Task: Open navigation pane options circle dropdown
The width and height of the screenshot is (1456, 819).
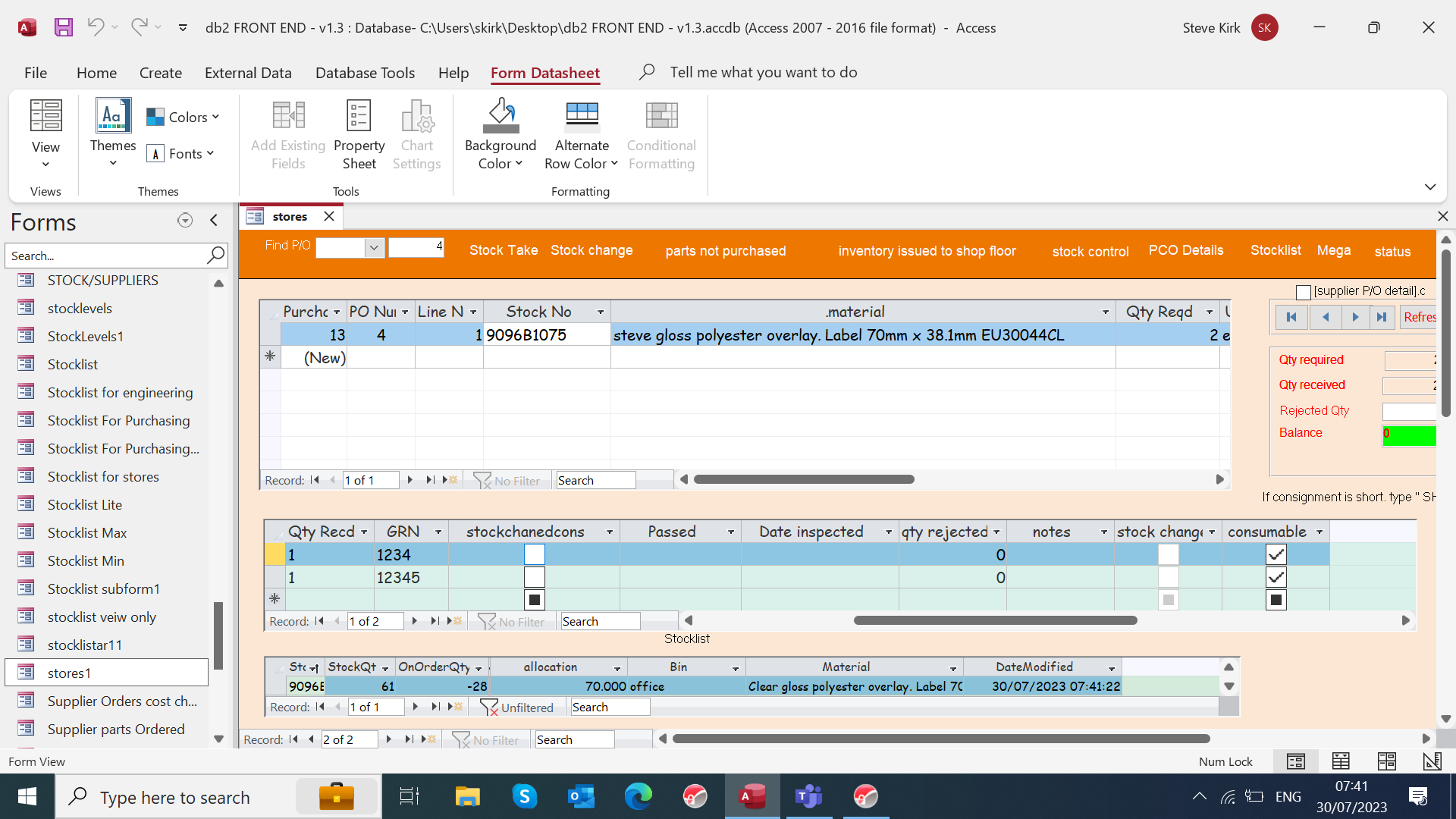Action: pyautogui.click(x=184, y=221)
